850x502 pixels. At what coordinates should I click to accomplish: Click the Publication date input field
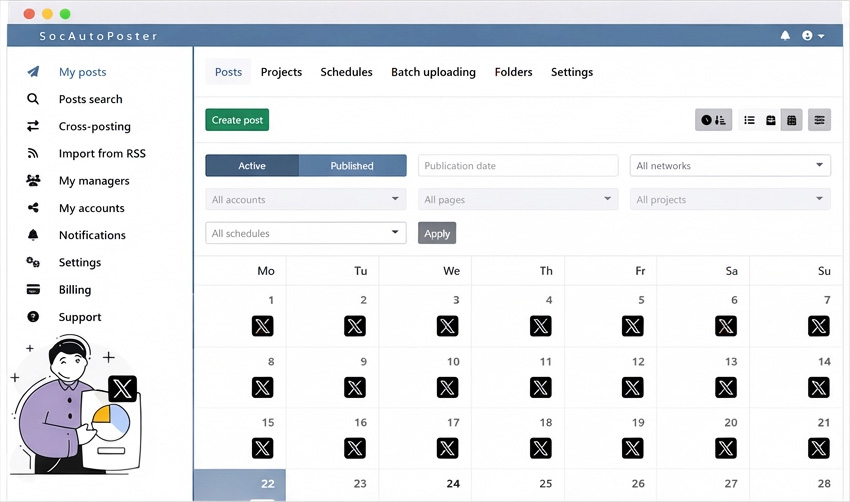pos(517,166)
